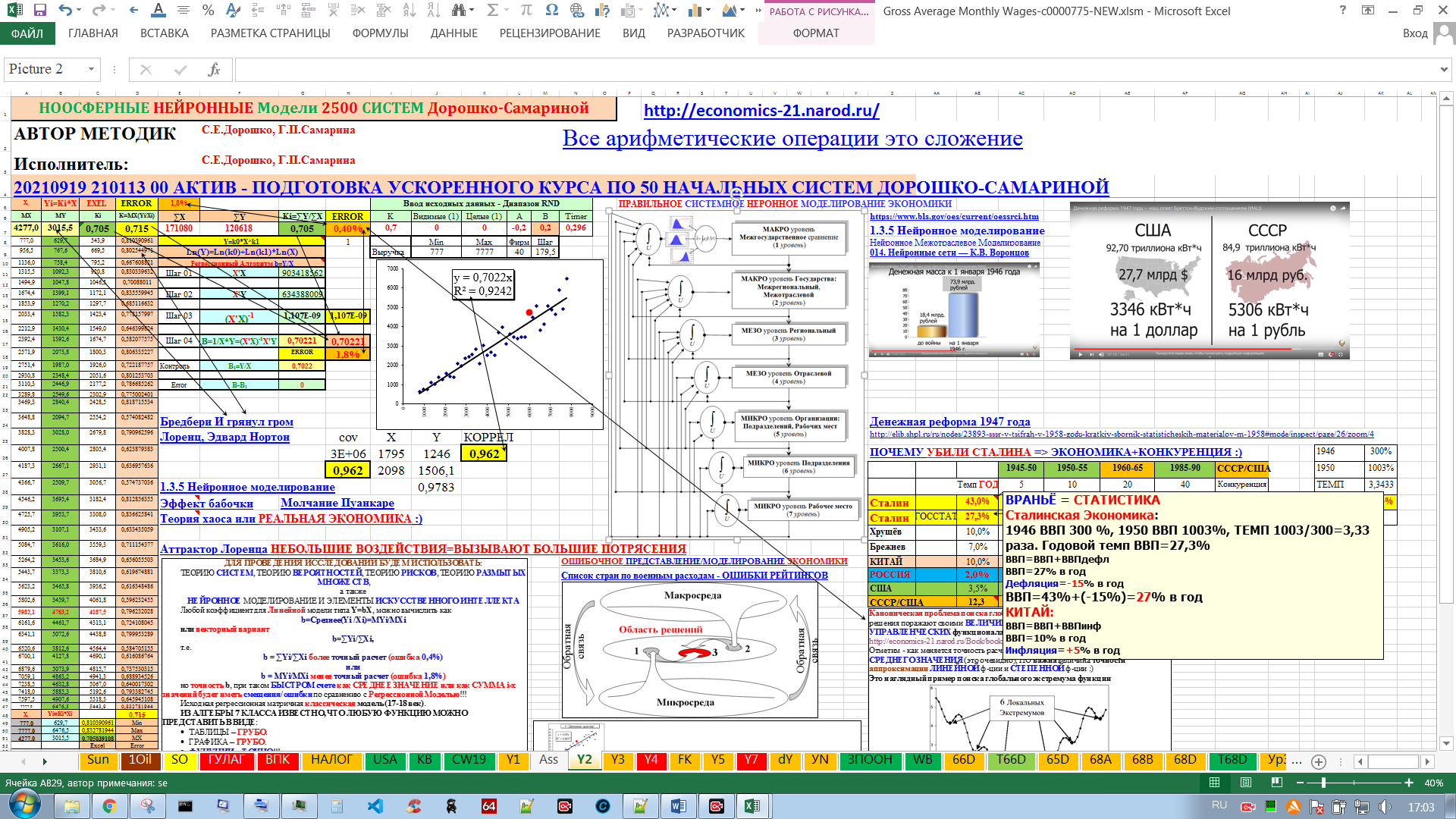Image resolution: width=1456 pixels, height=819 pixels.
Task: Open Find with the binoculars icon
Action: point(458,11)
